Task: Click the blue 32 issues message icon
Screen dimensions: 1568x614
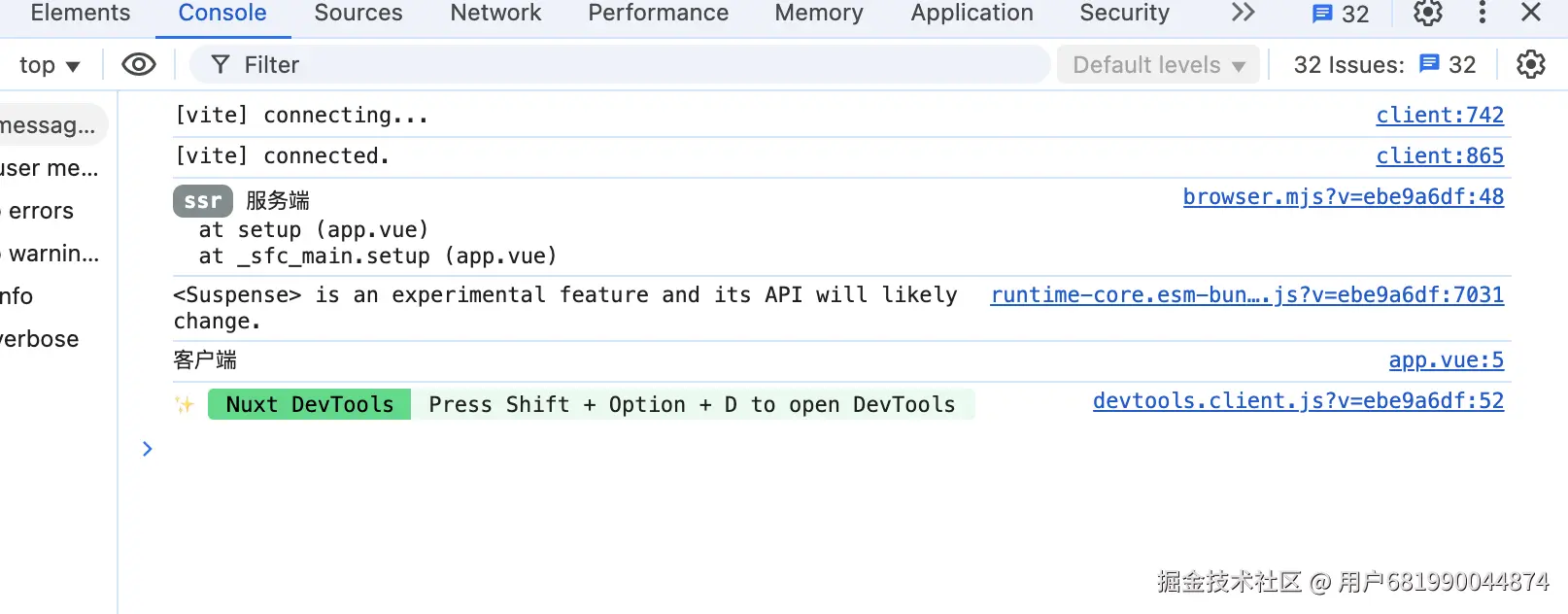Action: (1429, 64)
